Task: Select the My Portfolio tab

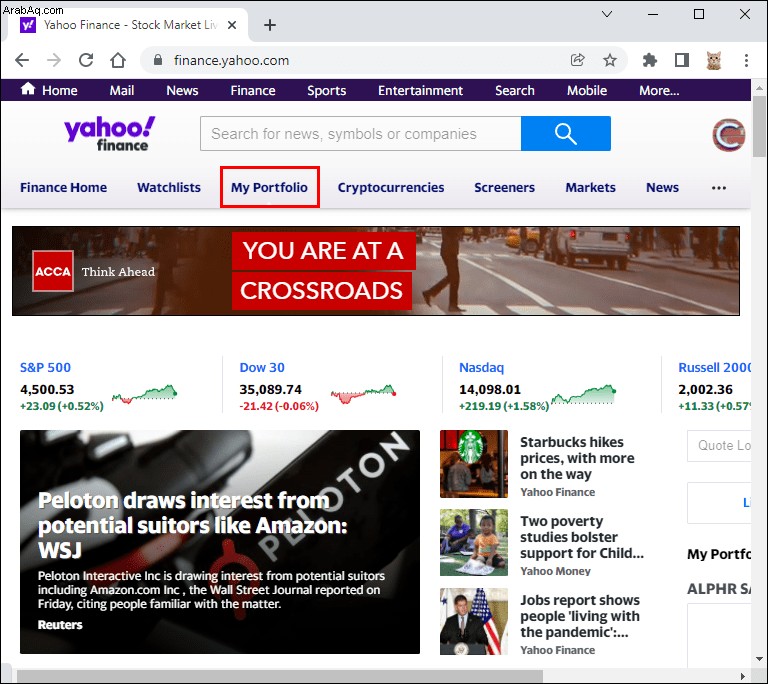Action: point(269,188)
